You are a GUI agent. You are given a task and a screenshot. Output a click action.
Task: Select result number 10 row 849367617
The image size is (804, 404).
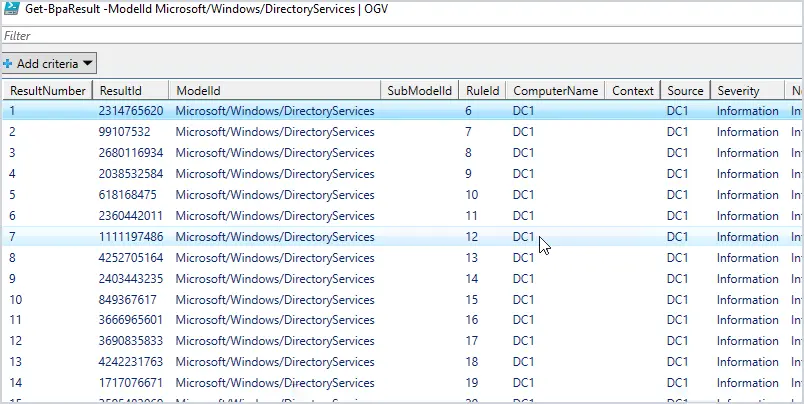point(402,299)
